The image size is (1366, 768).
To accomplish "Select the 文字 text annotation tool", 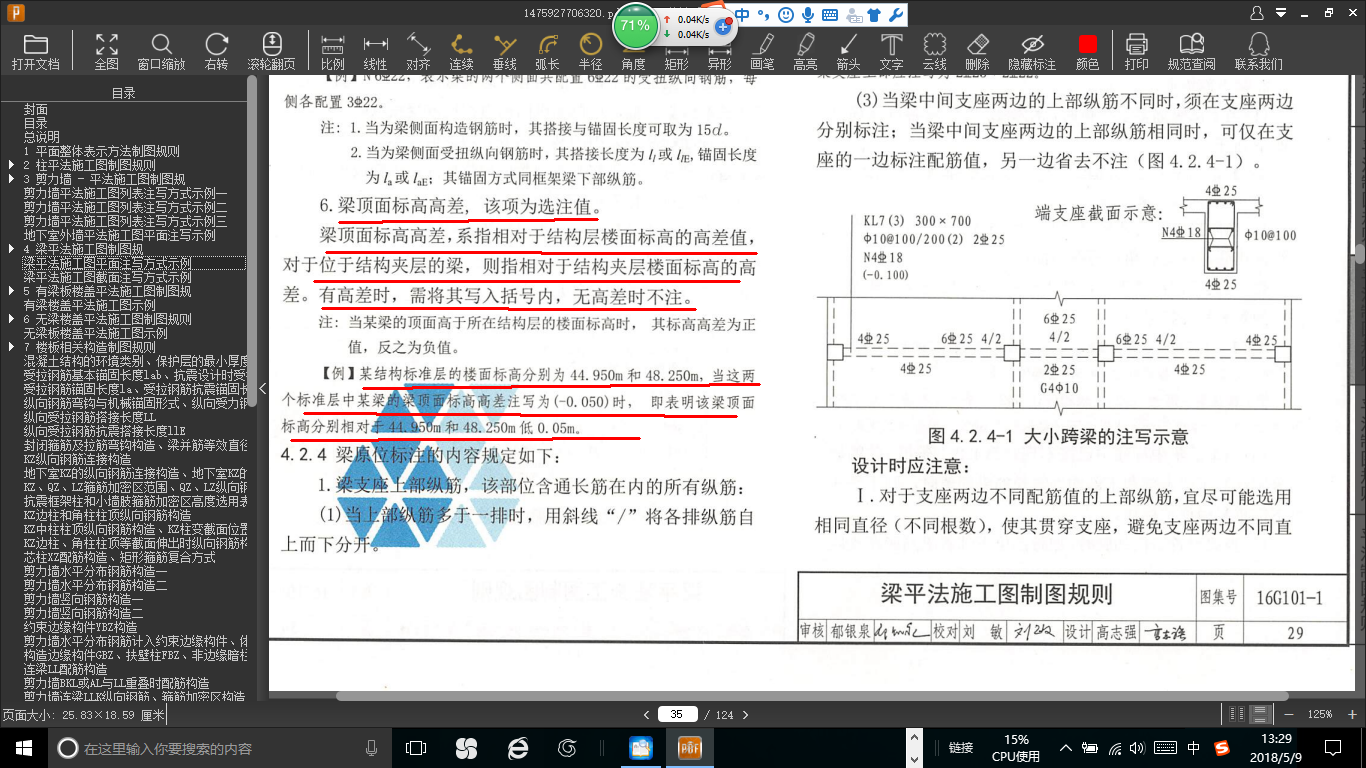I will click(891, 51).
